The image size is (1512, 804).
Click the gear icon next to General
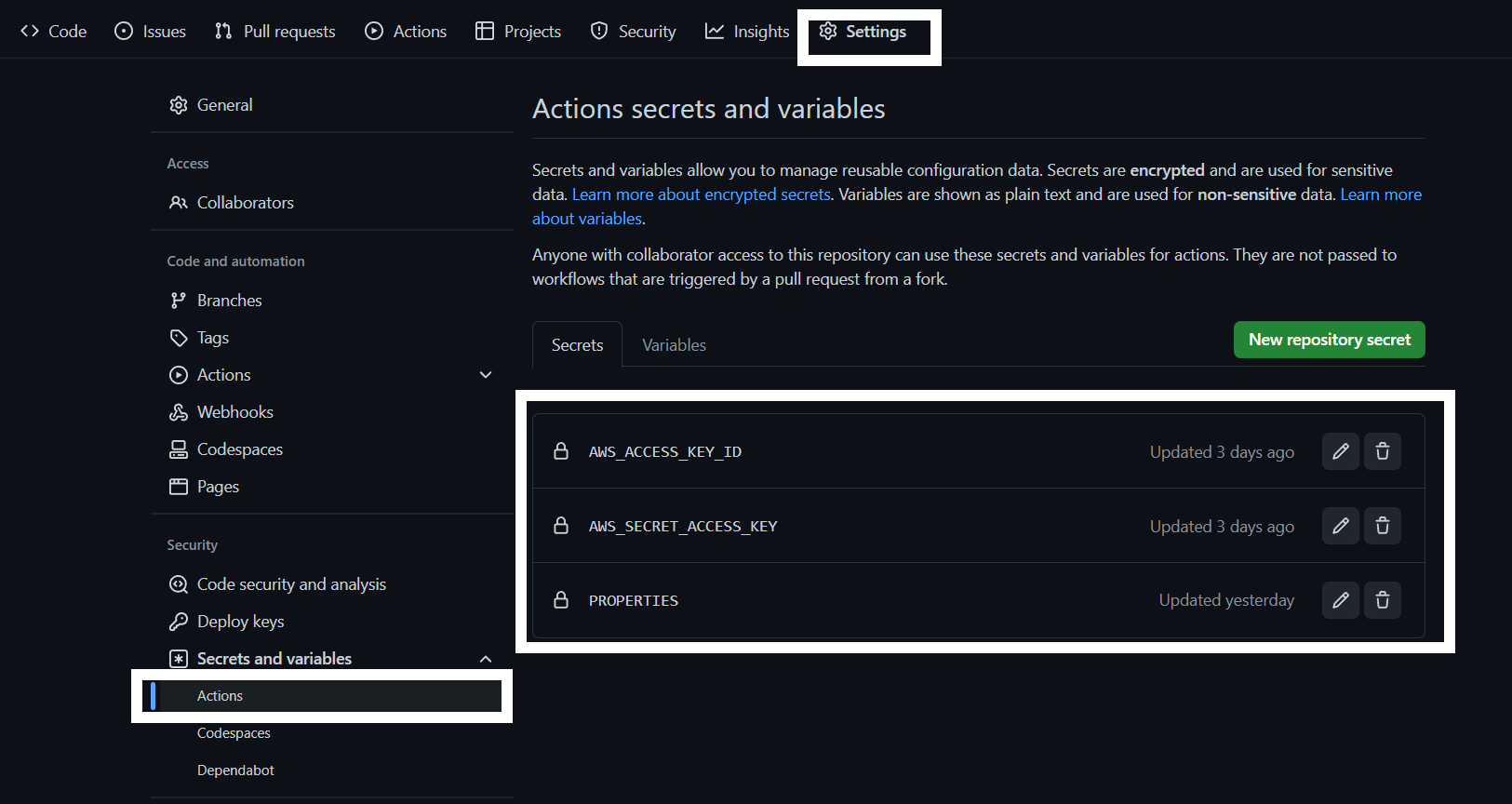point(179,105)
